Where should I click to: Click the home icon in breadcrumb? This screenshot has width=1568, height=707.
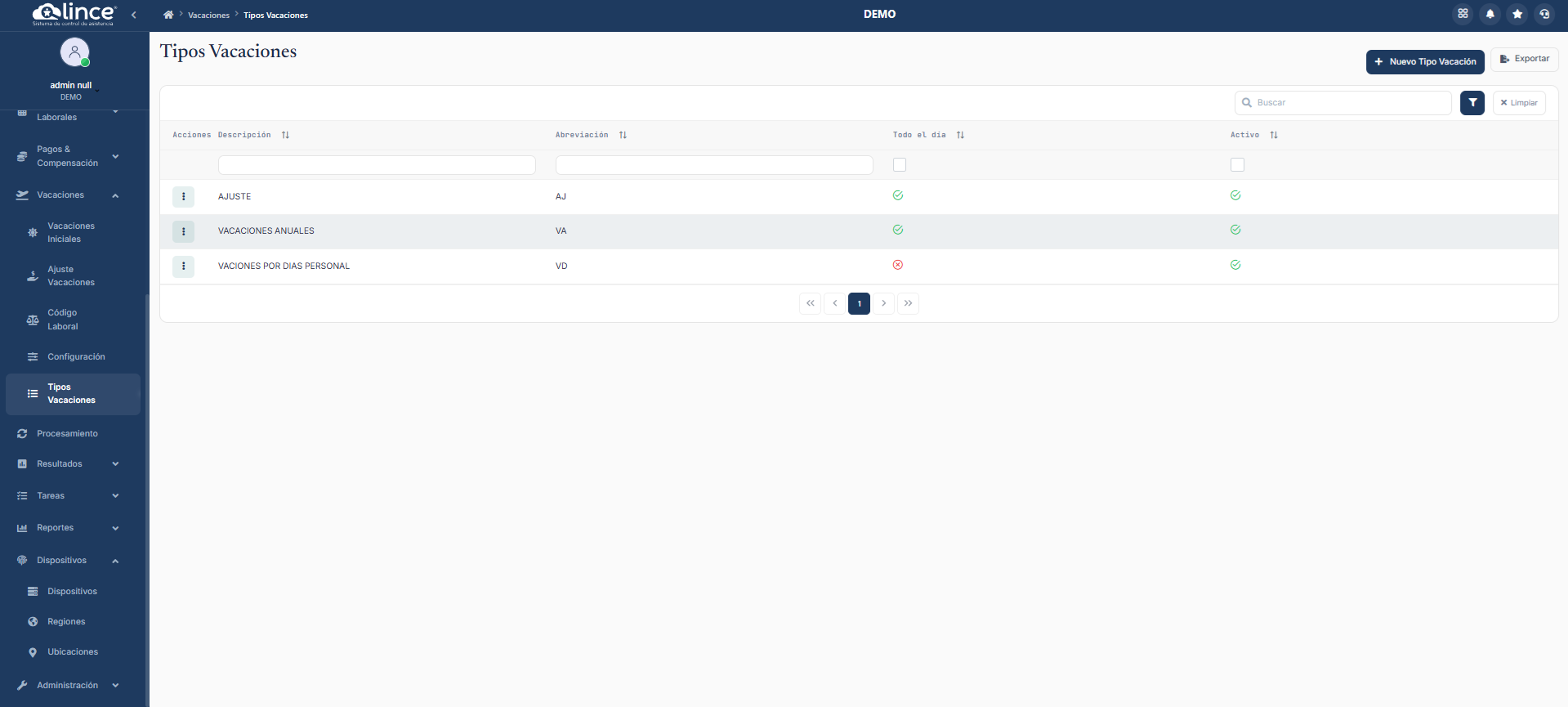[x=168, y=15]
